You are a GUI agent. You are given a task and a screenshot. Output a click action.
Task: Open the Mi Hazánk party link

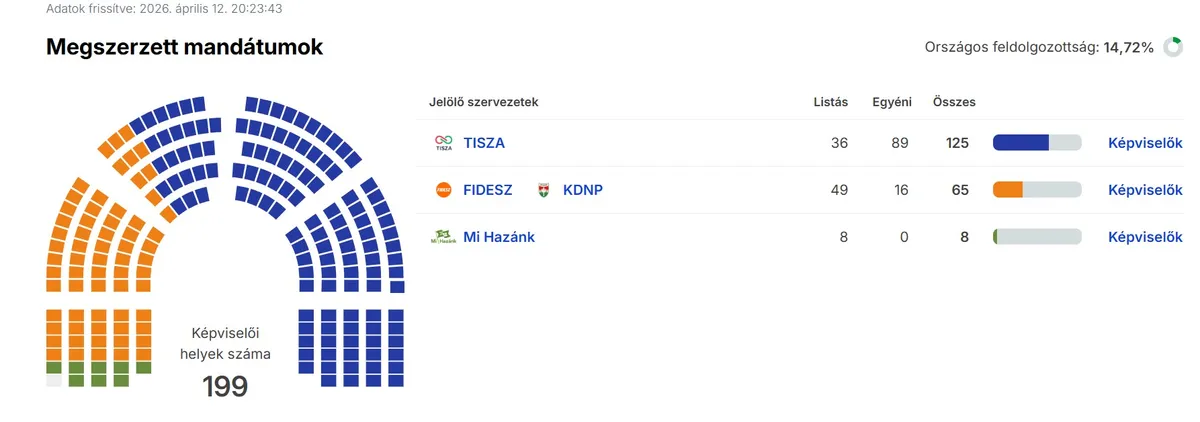pos(499,237)
